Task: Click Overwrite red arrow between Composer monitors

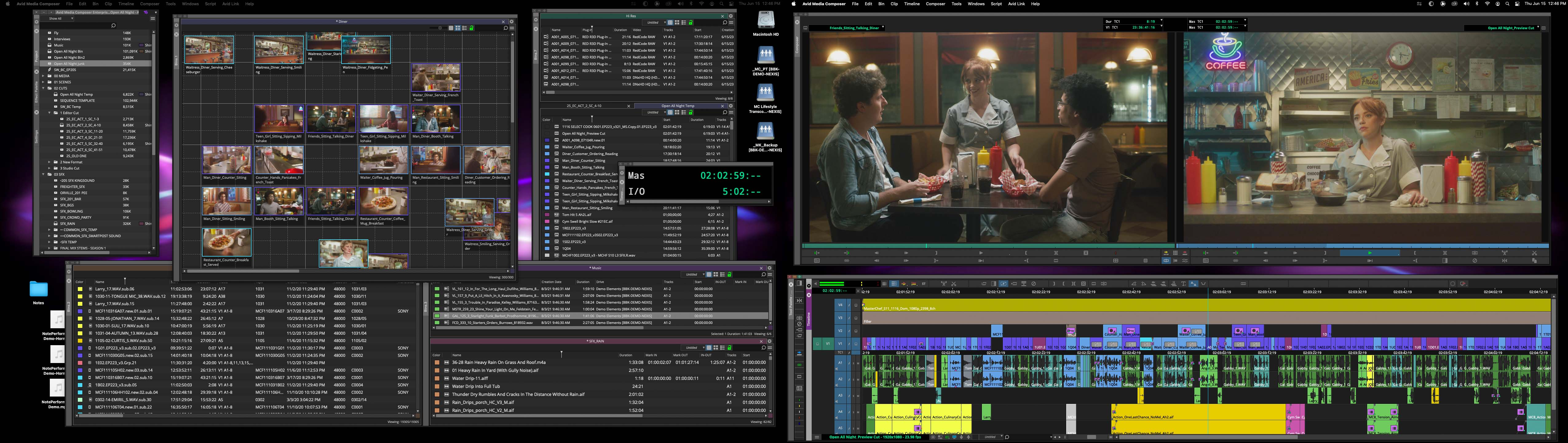Action: coord(1185,253)
